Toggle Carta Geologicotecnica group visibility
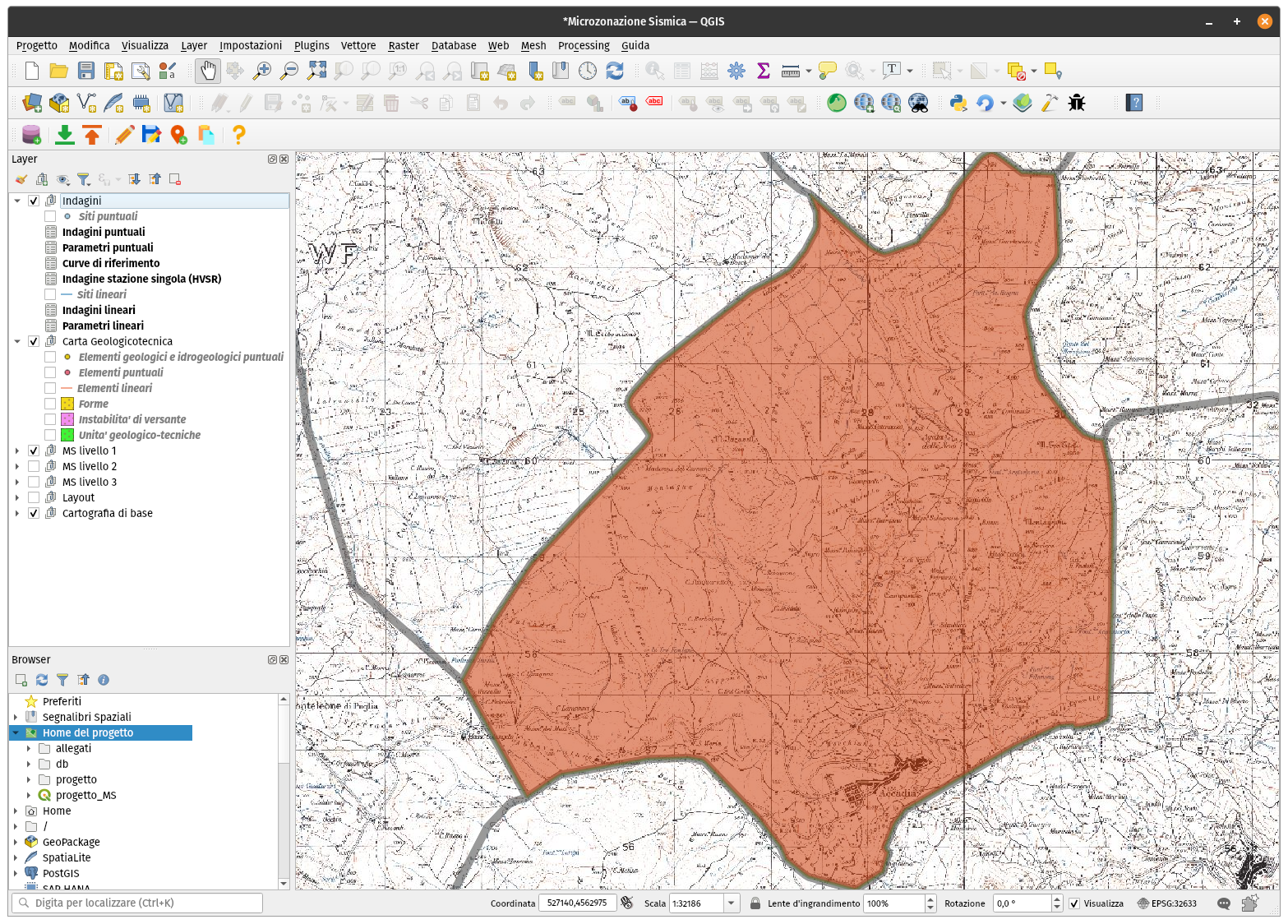 coord(34,341)
